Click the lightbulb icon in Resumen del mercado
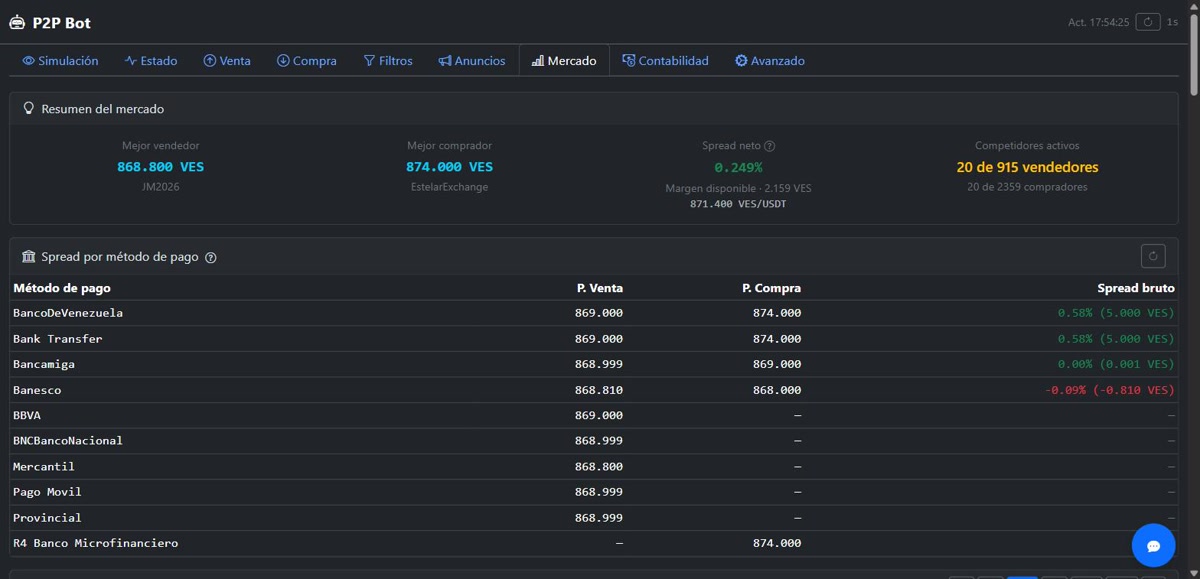Image resolution: width=1200 pixels, height=579 pixels. coord(29,108)
